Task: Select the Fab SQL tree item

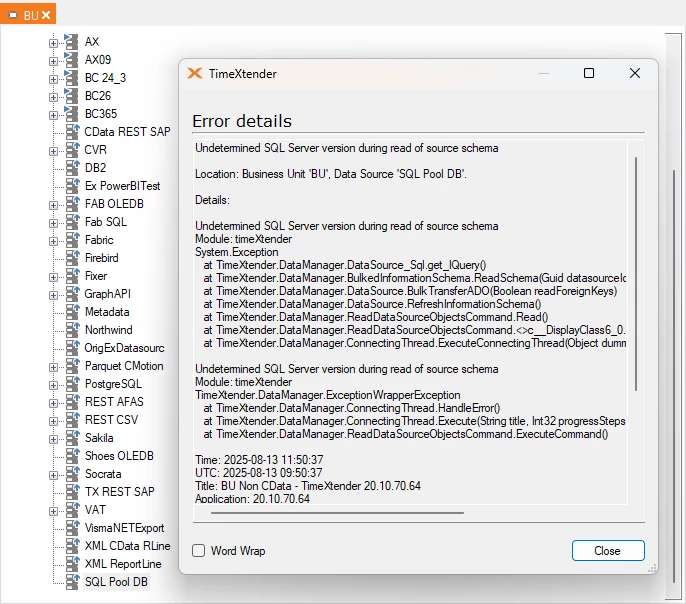Action: [106, 222]
